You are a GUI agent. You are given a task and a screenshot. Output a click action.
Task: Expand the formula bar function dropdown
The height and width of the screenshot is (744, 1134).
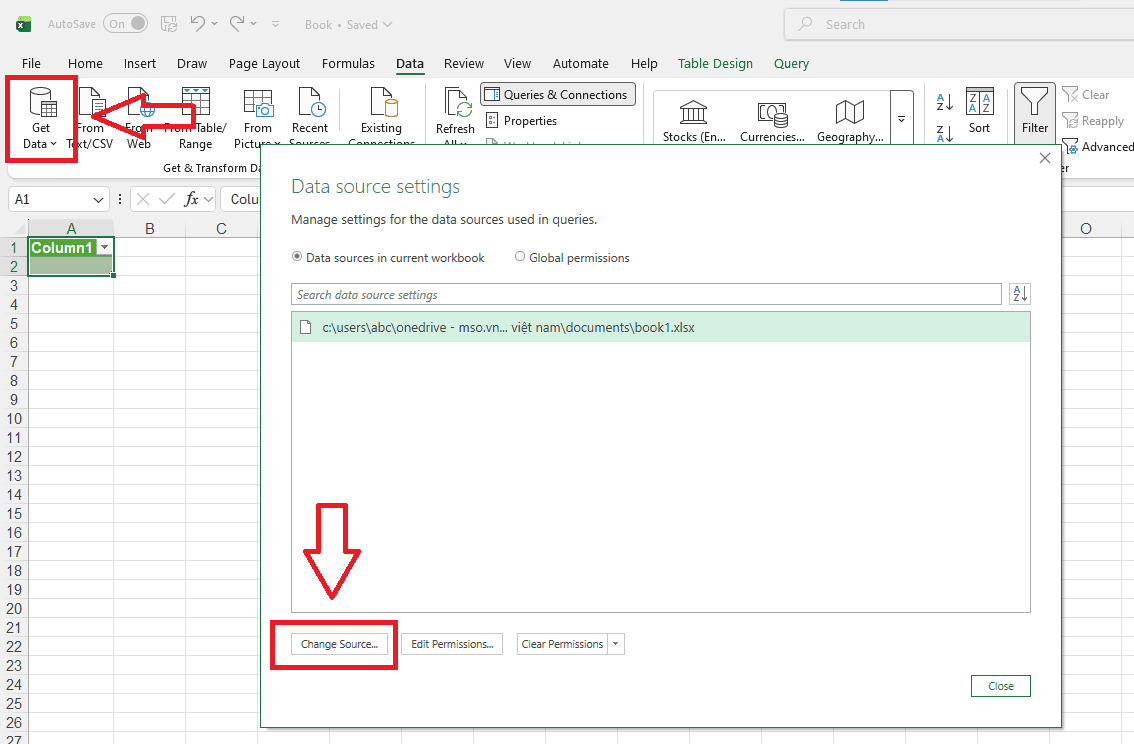click(x=208, y=199)
